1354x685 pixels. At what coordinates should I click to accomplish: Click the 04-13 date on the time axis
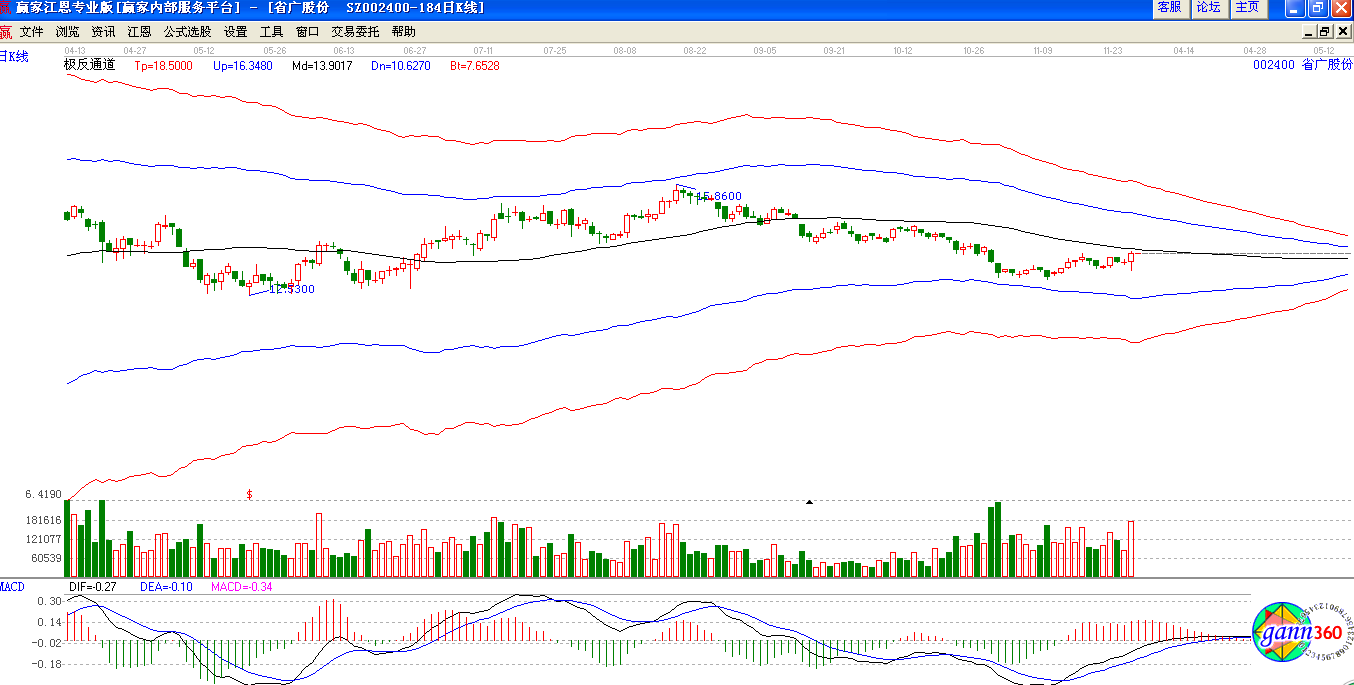coord(76,50)
